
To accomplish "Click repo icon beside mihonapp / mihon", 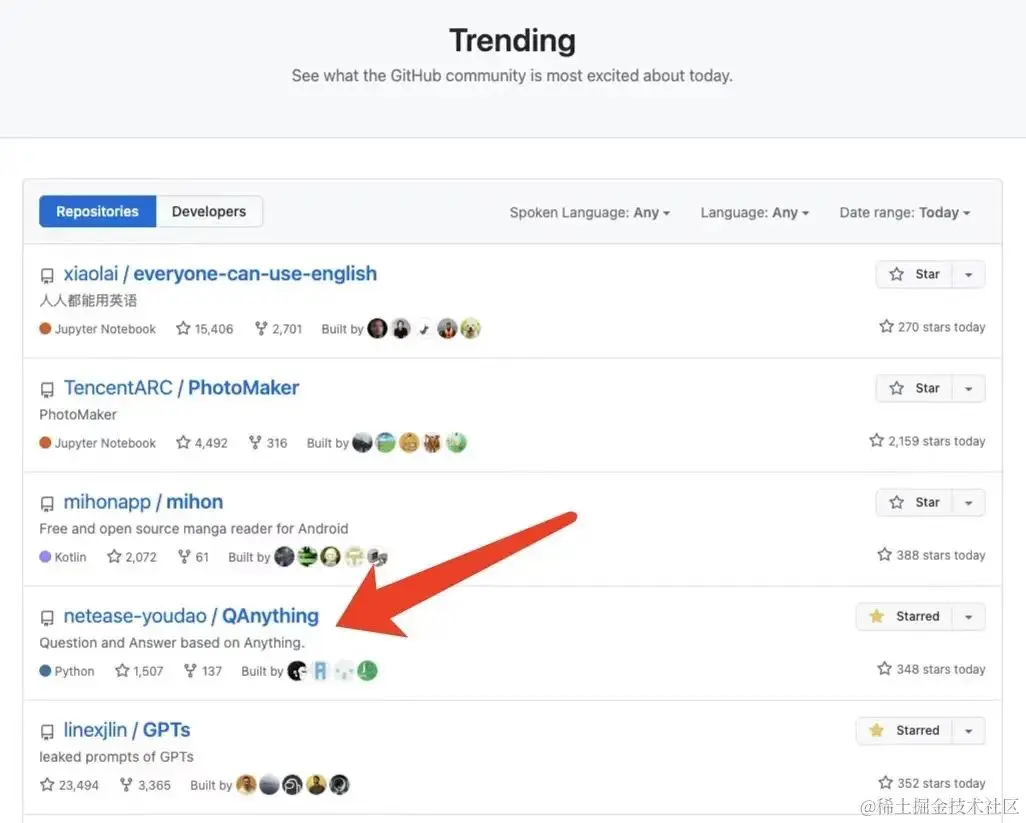I will [47, 504].
